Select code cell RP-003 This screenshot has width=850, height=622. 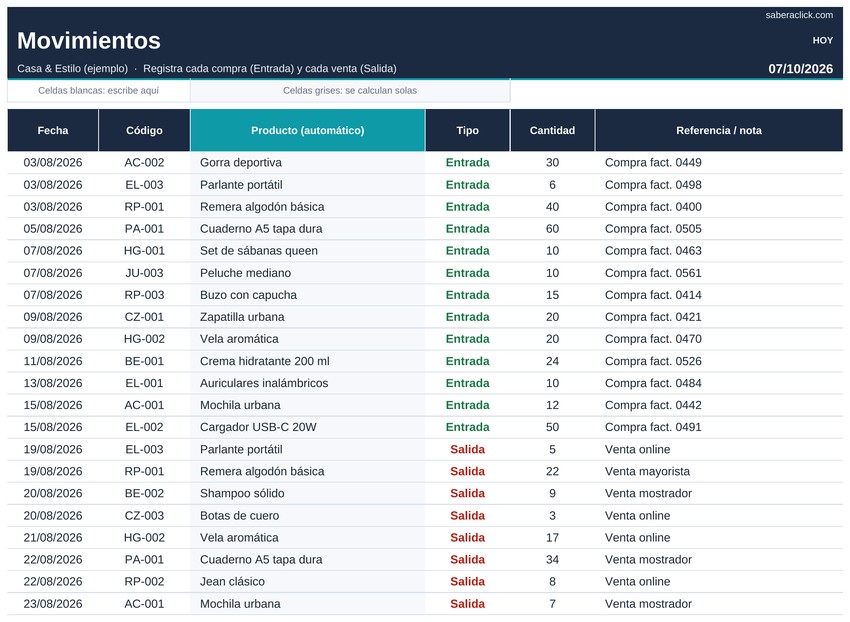(144, 295)
